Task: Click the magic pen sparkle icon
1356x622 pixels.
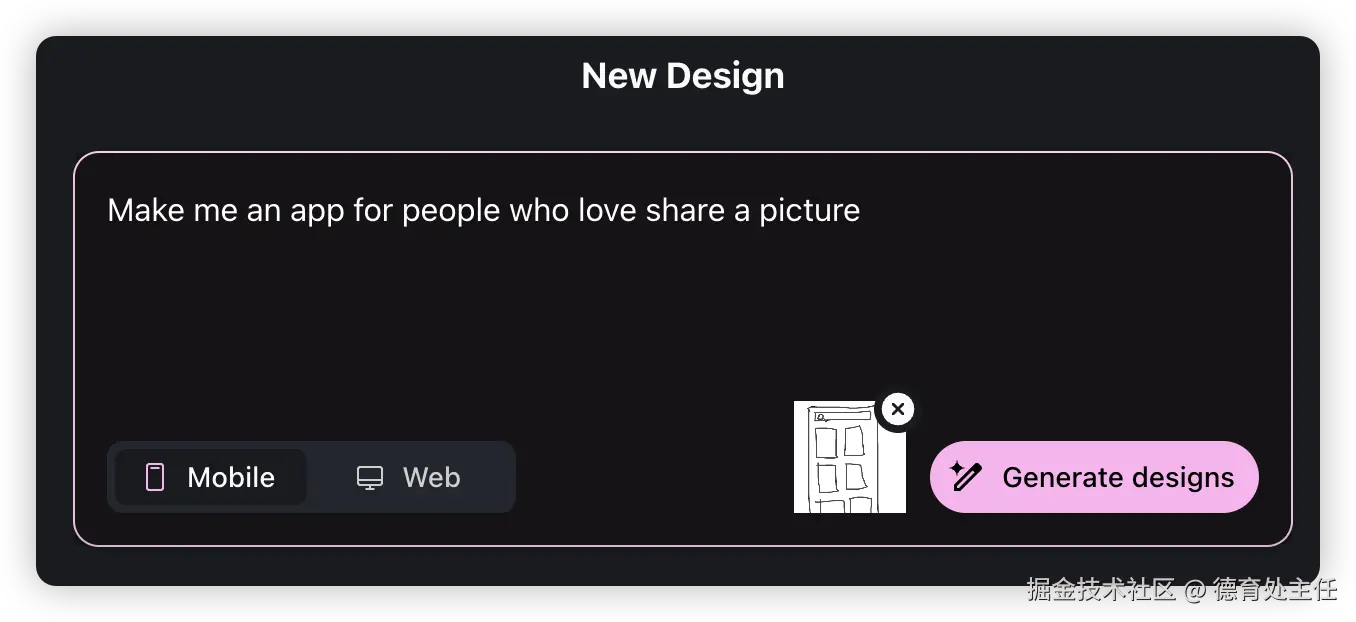Action: pyautogui.click(x=966, y=476)
